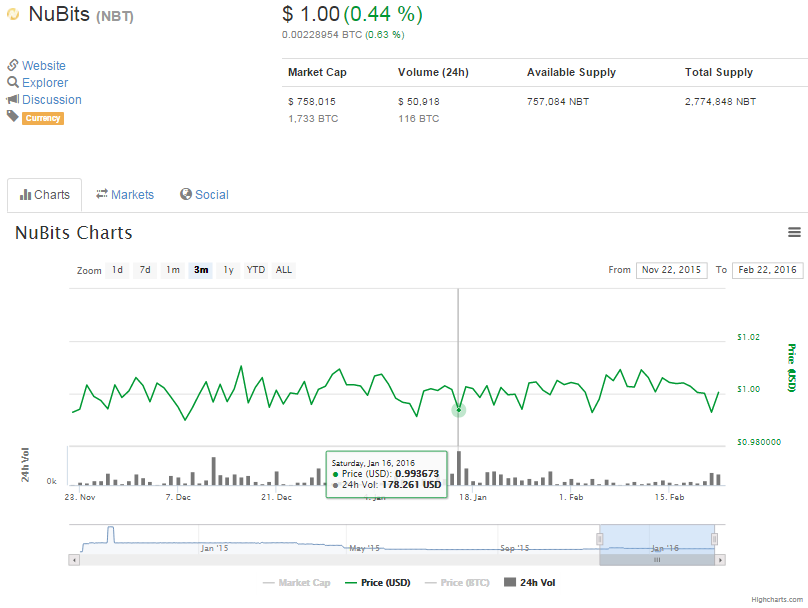Toggle Market Cap series in legend

(297, 583)
